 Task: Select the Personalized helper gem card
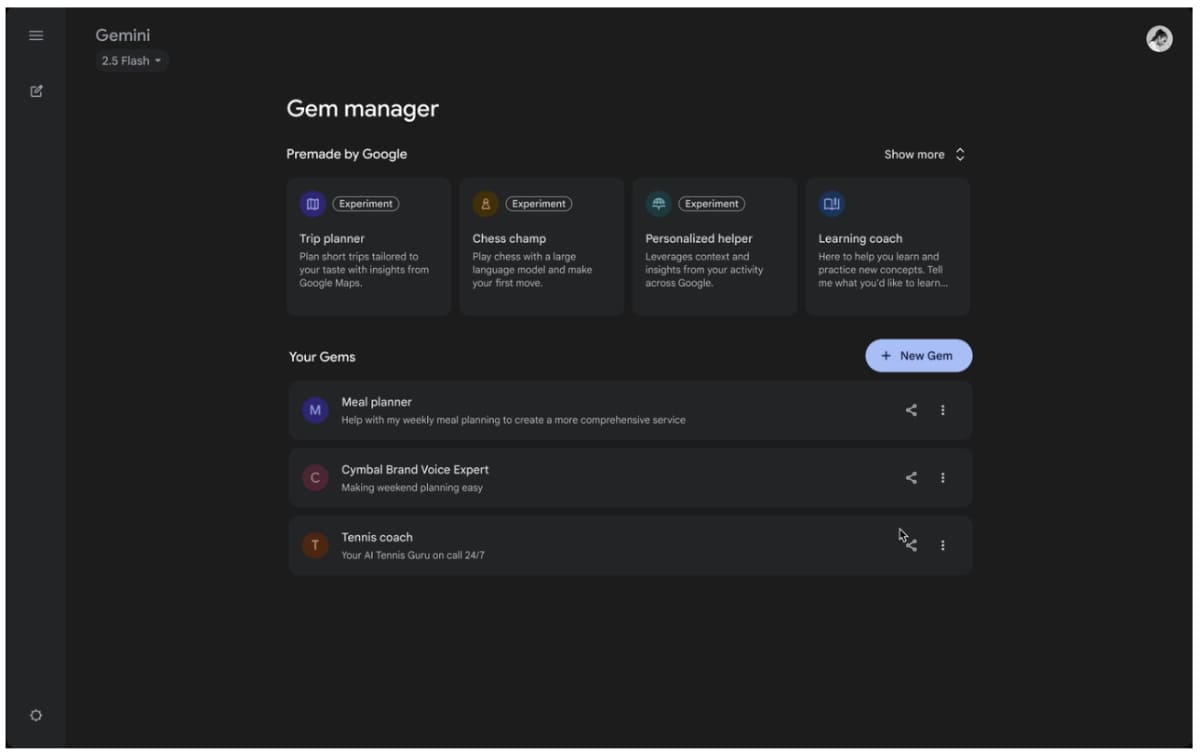714,247
